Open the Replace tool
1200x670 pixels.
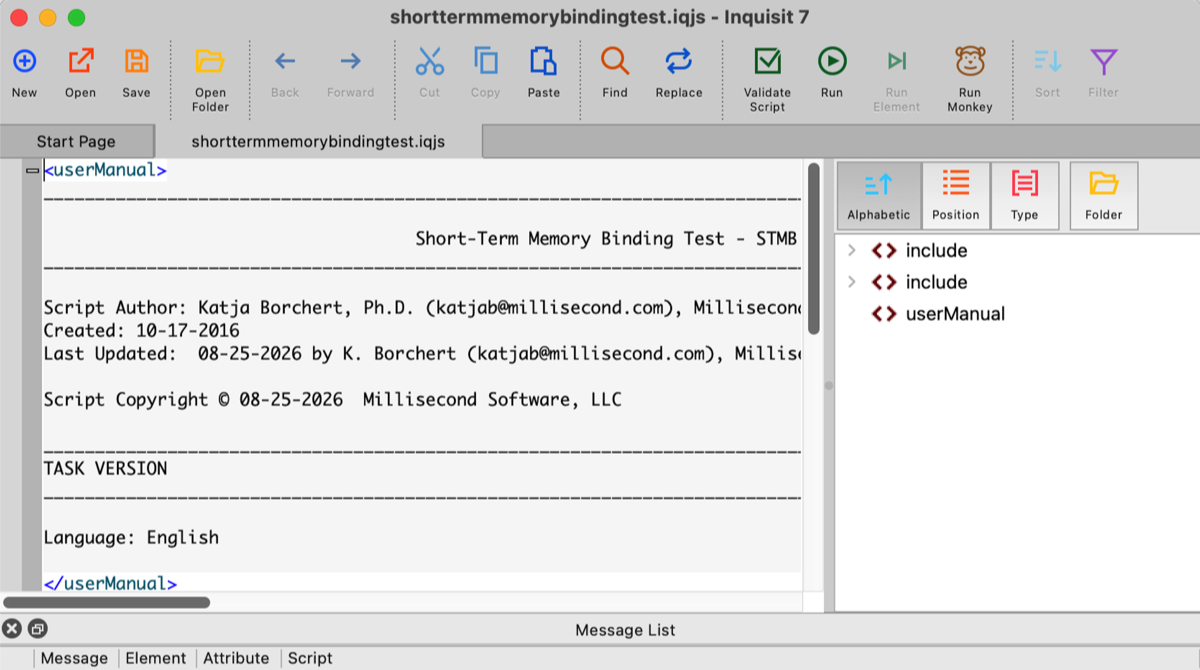click(679, 62)
